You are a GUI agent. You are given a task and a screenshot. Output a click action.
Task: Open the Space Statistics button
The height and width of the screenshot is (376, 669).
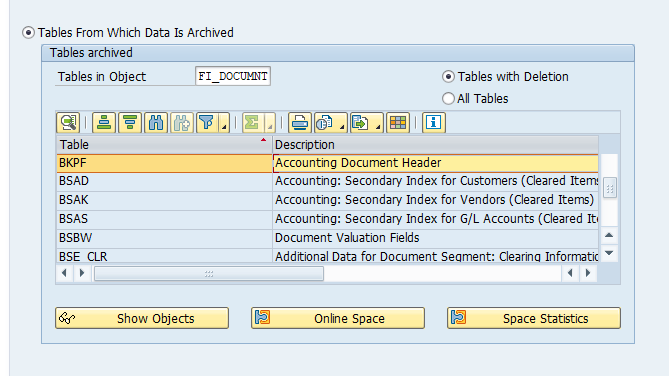pyautogui.click(x=534, y=318)
